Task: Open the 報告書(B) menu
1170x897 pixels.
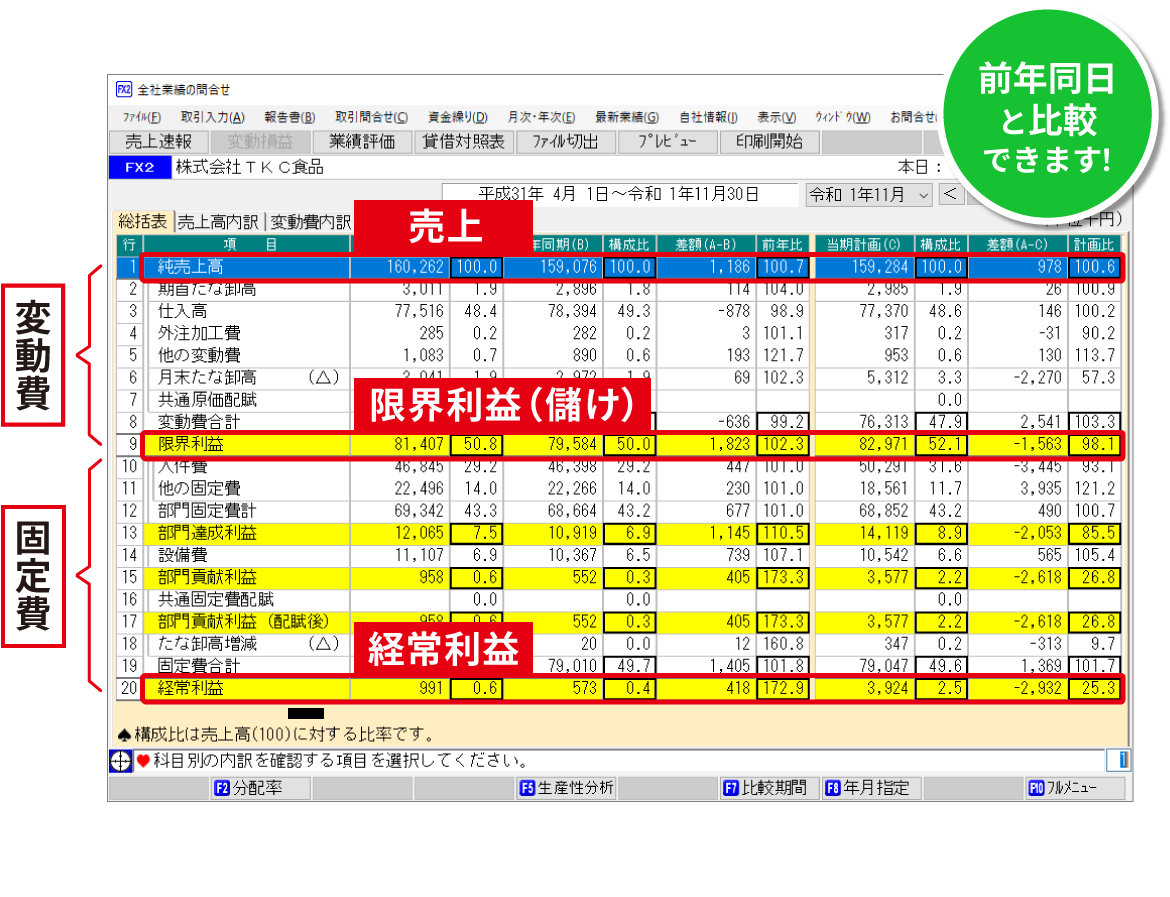Action: 289,116
